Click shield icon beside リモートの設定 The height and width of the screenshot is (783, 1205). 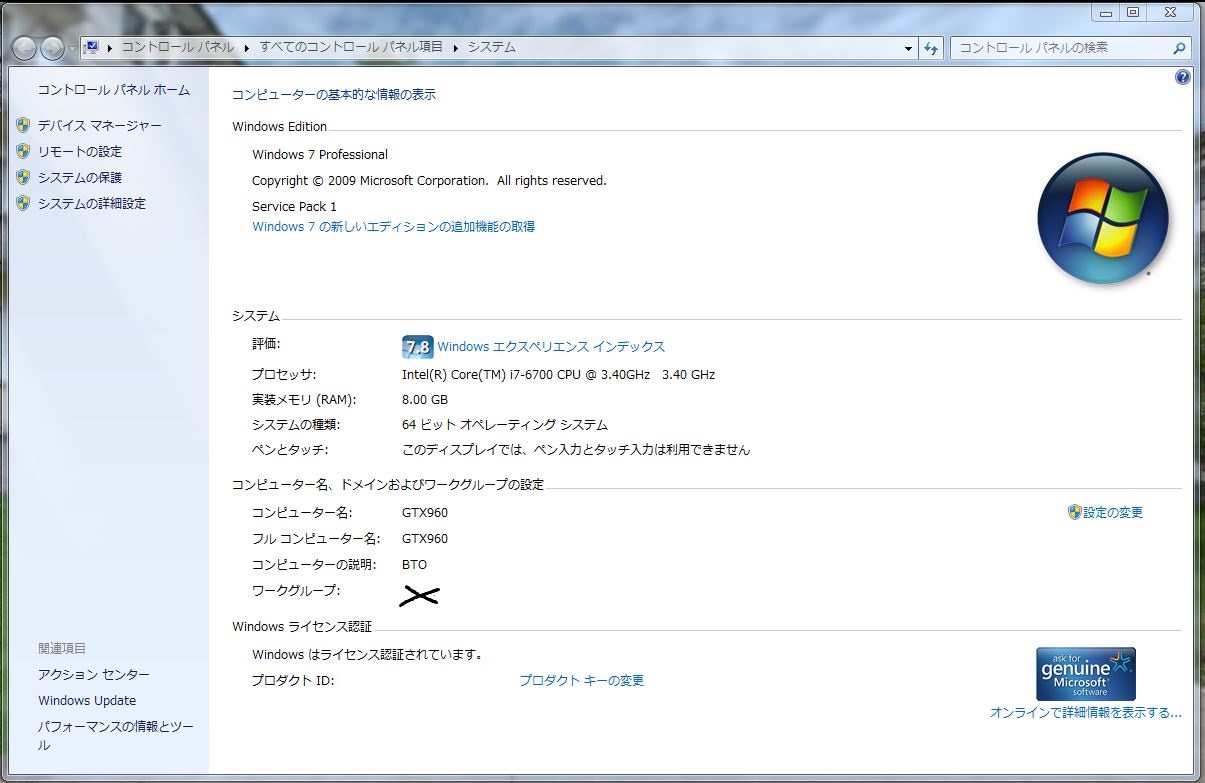click(x=23, y=151)
